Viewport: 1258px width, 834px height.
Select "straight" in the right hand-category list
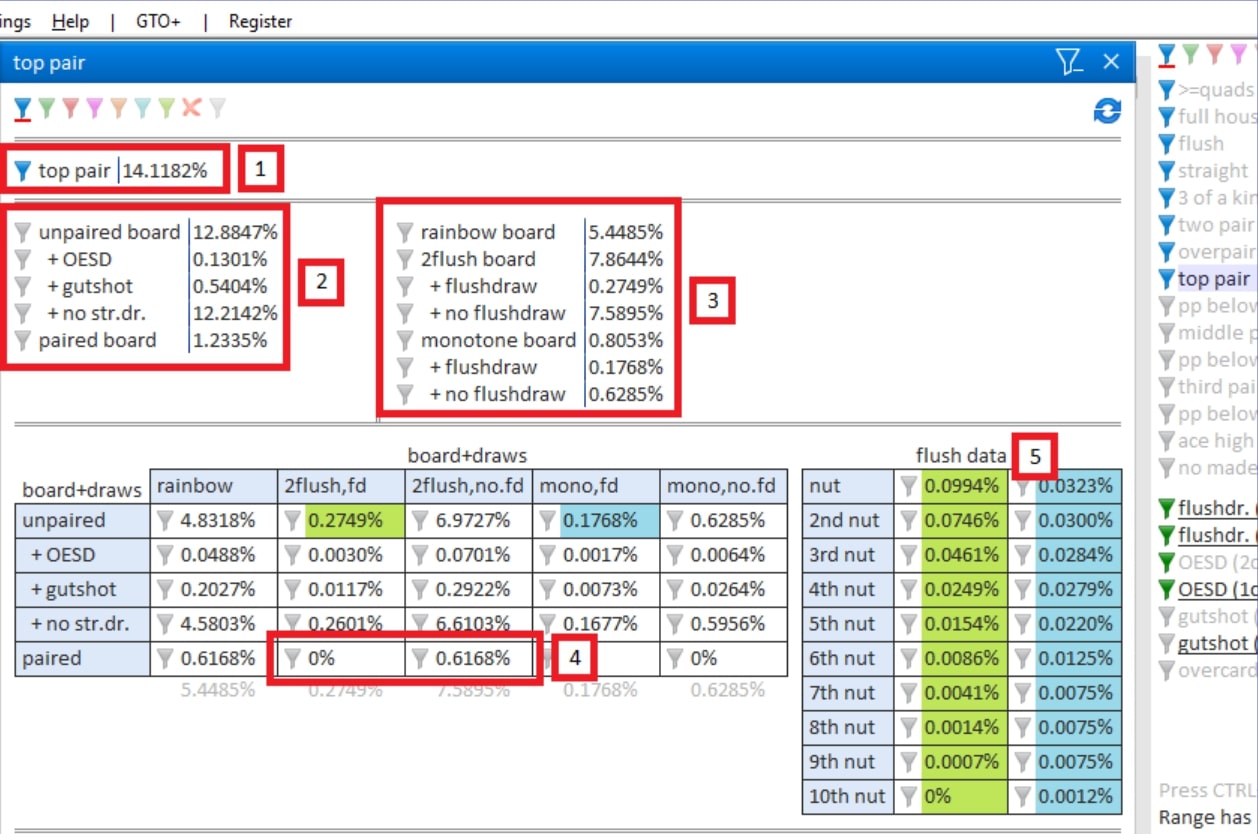[1212, 171]
